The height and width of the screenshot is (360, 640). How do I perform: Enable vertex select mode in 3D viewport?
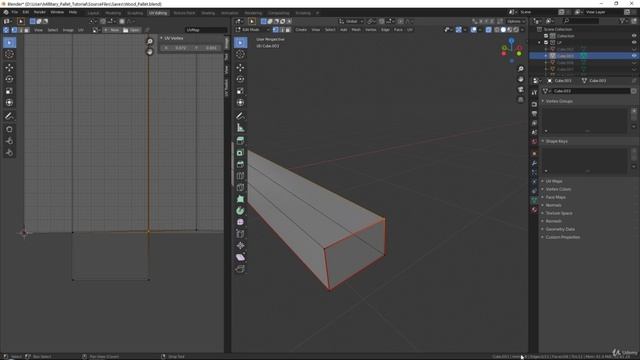click(276, 30)
